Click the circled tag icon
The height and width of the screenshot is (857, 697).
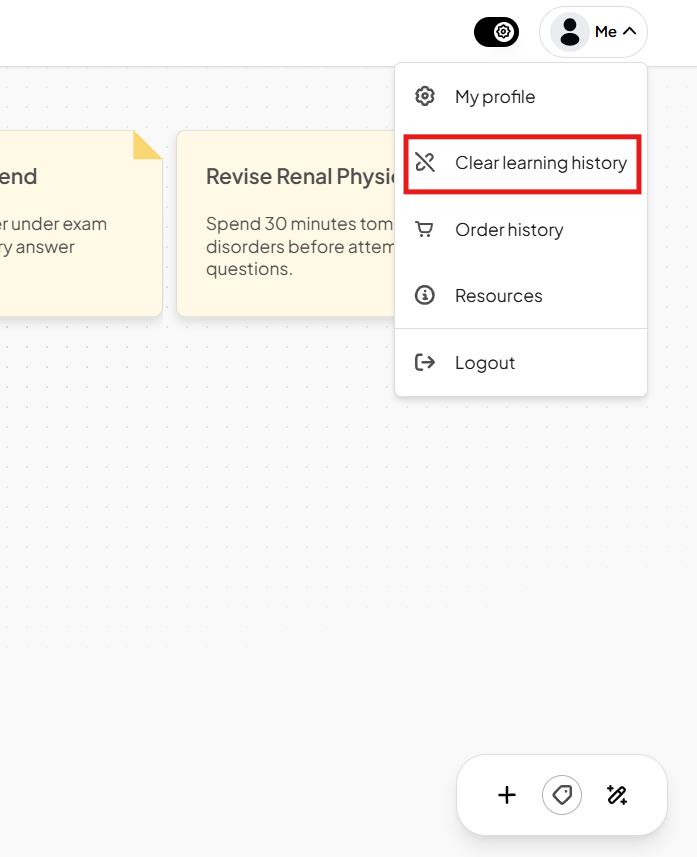tap(562, 795)
